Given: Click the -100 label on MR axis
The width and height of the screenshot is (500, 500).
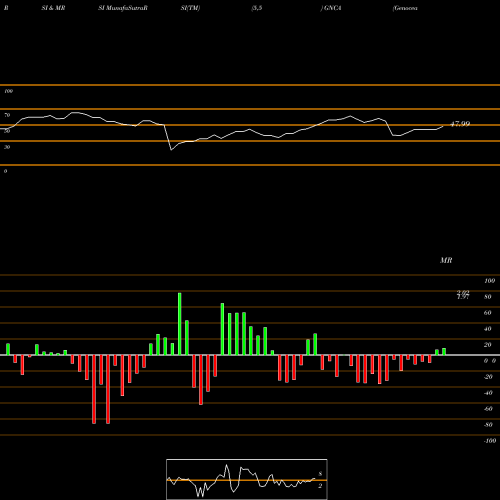Looking at the screenshot, I should click(x=490, y=441).
